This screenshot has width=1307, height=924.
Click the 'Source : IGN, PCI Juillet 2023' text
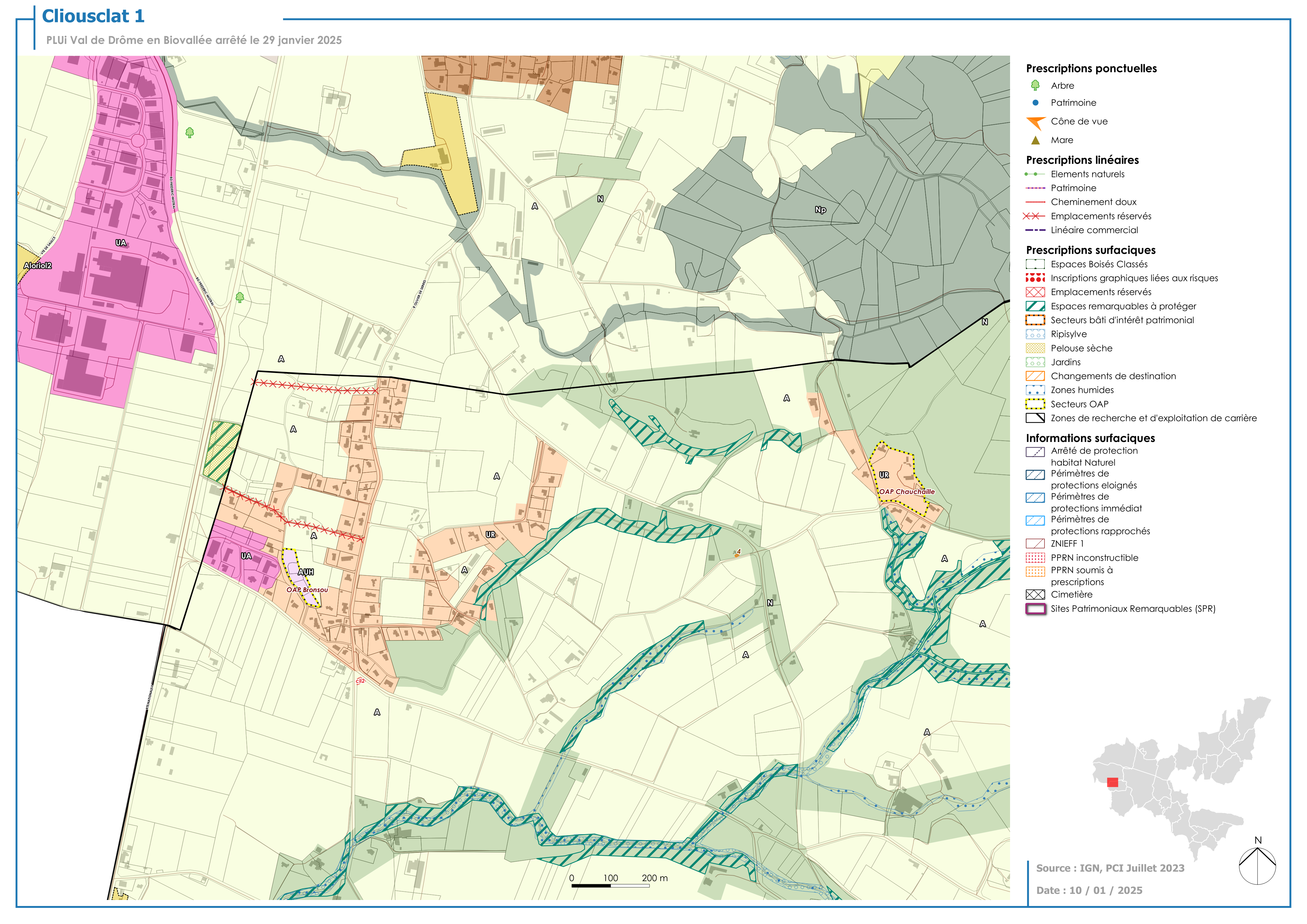(x=1110, y=868)
